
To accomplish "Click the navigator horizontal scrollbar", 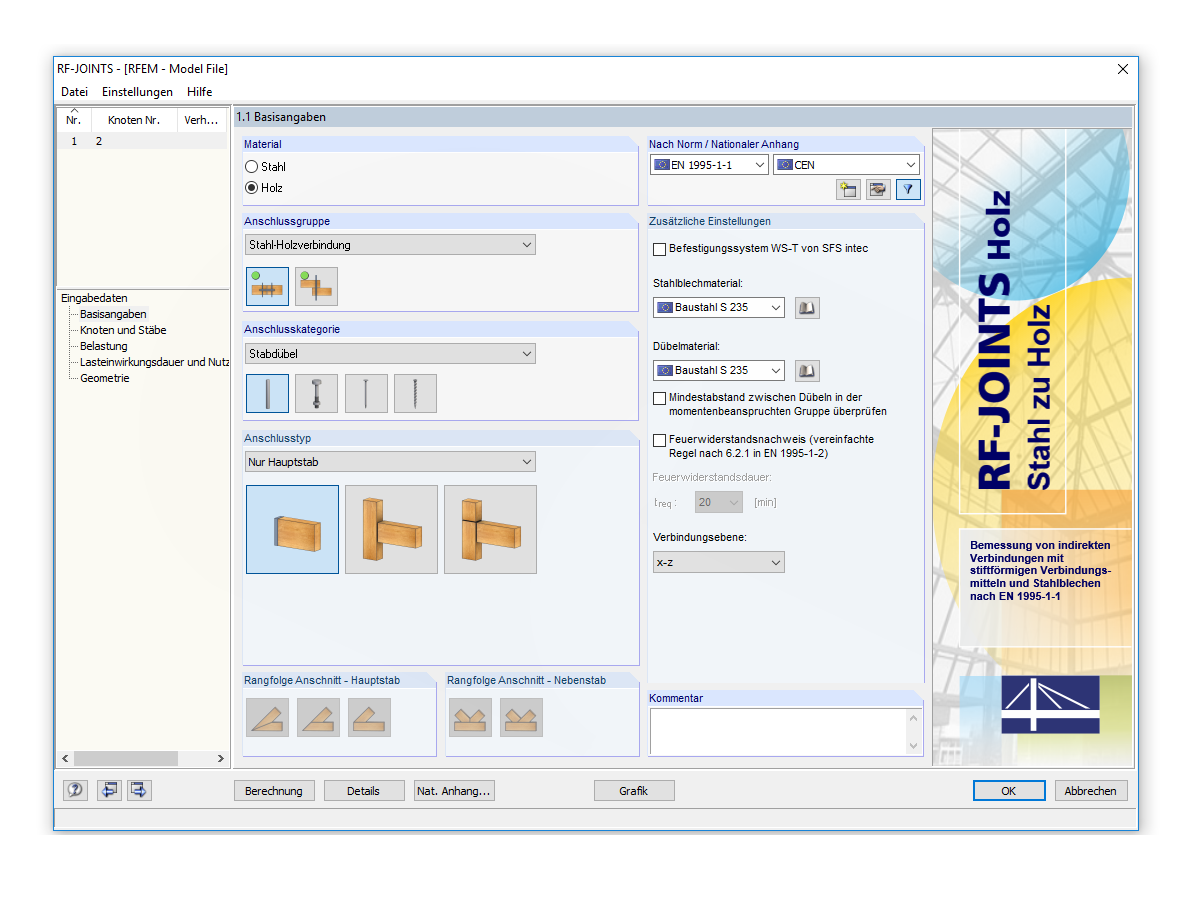I will point(124,759).
